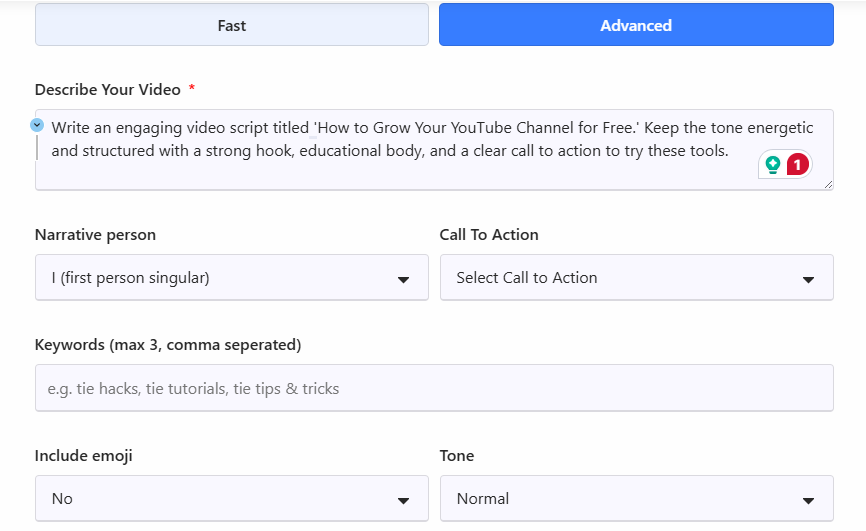Focus the Keywords input field
Screen dimensions: 866x531
pos(434,388)
